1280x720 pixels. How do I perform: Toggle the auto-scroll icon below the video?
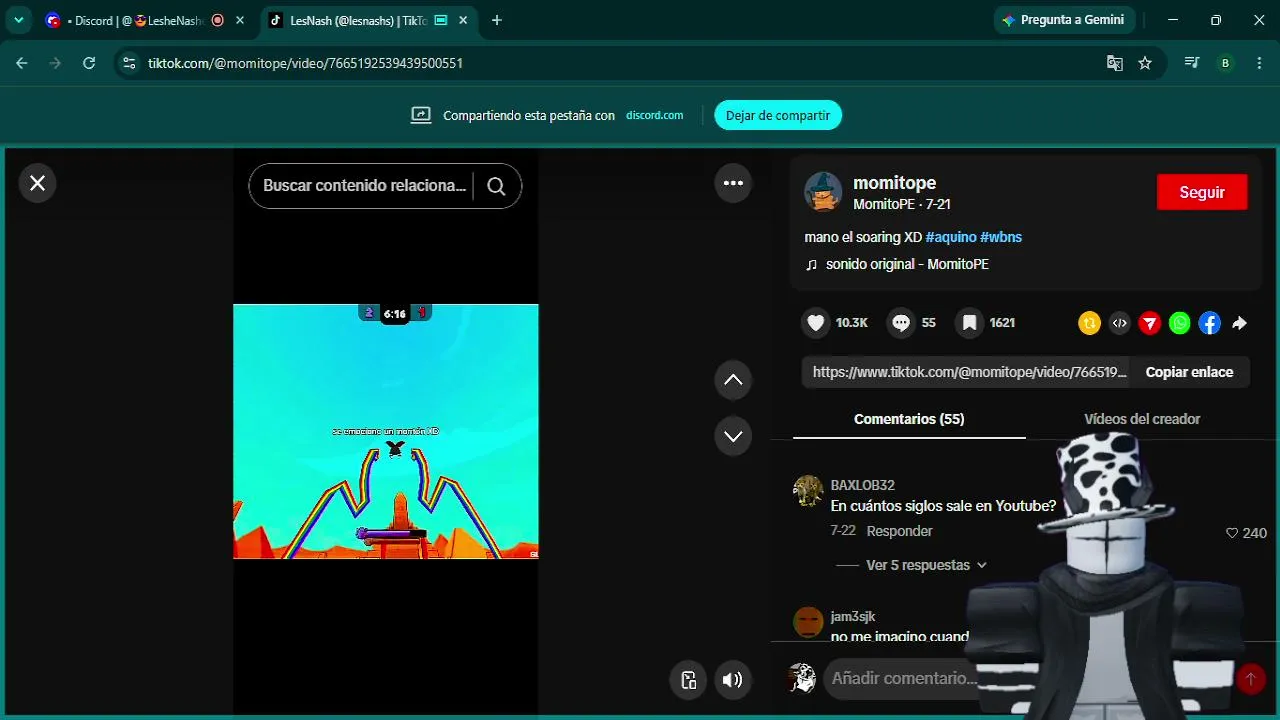point(688,680)
